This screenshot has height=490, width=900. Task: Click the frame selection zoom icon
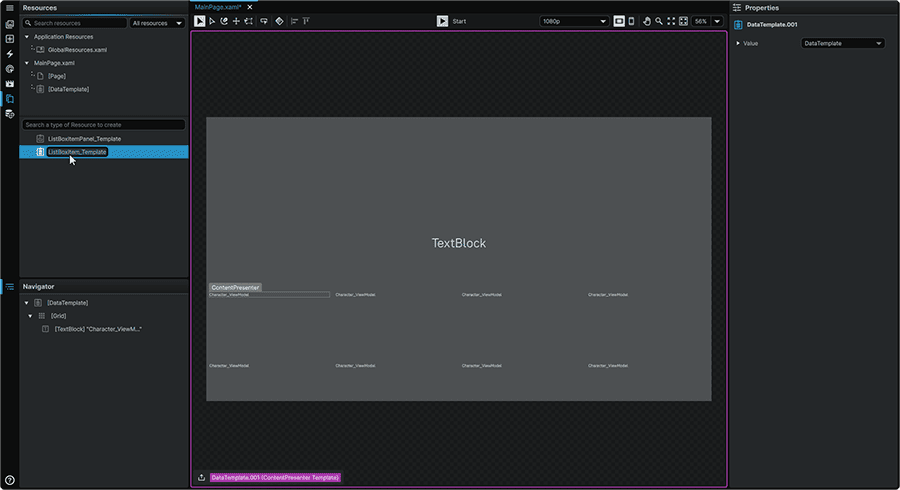(683, 21)
